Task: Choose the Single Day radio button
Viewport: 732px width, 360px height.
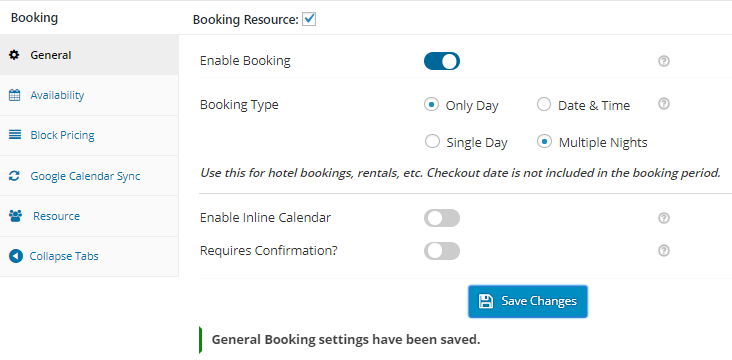Action: (x=432, y=141)
